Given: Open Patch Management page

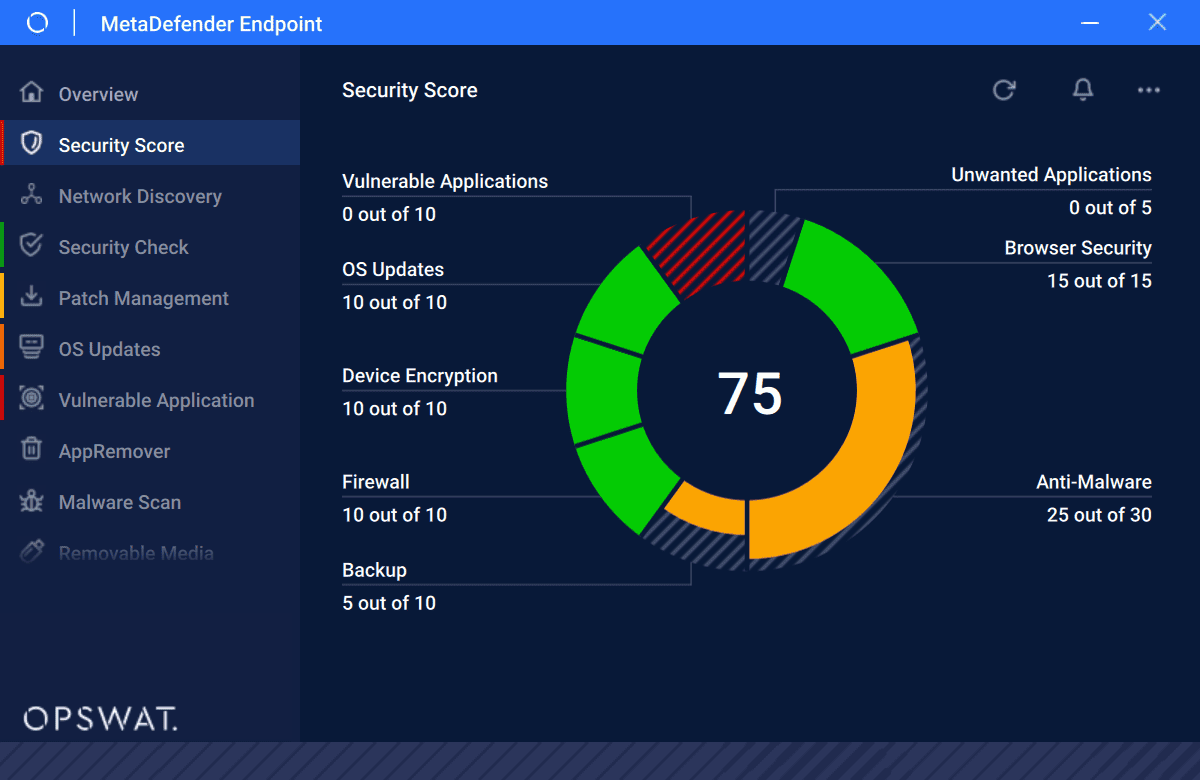Looking at the screenshot, I should tap(150, 298).
